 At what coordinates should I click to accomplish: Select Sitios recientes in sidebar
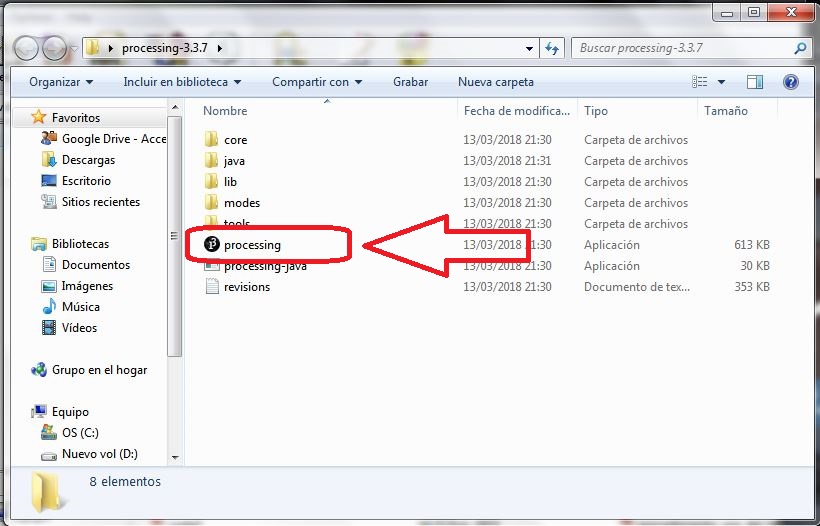pyautogui.click(x=101, y=202)
